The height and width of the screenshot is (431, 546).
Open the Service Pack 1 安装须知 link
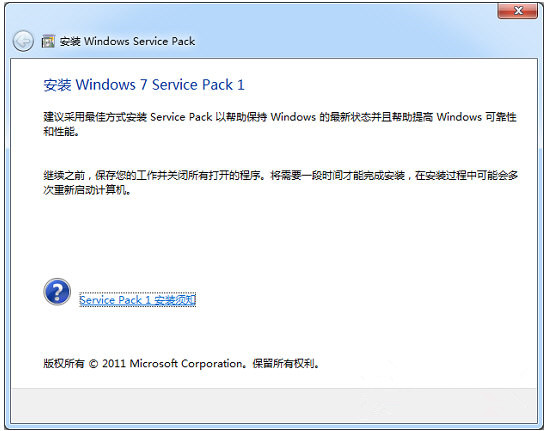click(x=138, y=300)
